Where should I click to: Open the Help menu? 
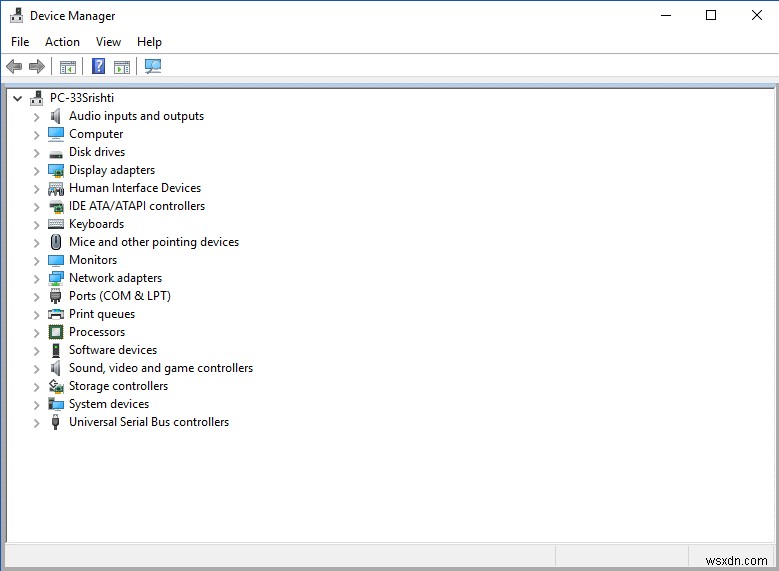149,42
